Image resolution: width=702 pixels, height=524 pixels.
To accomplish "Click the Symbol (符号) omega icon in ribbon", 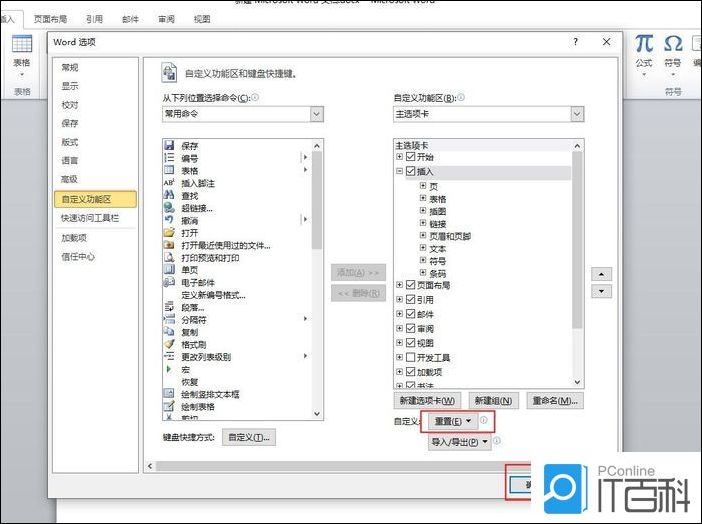I will [673, 44].
